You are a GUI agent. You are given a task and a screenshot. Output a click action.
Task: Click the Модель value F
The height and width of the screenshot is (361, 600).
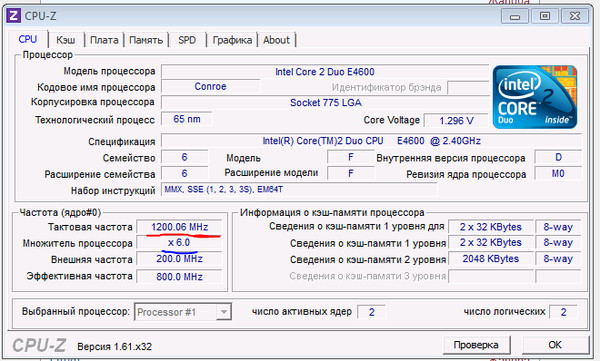point(351,157)
